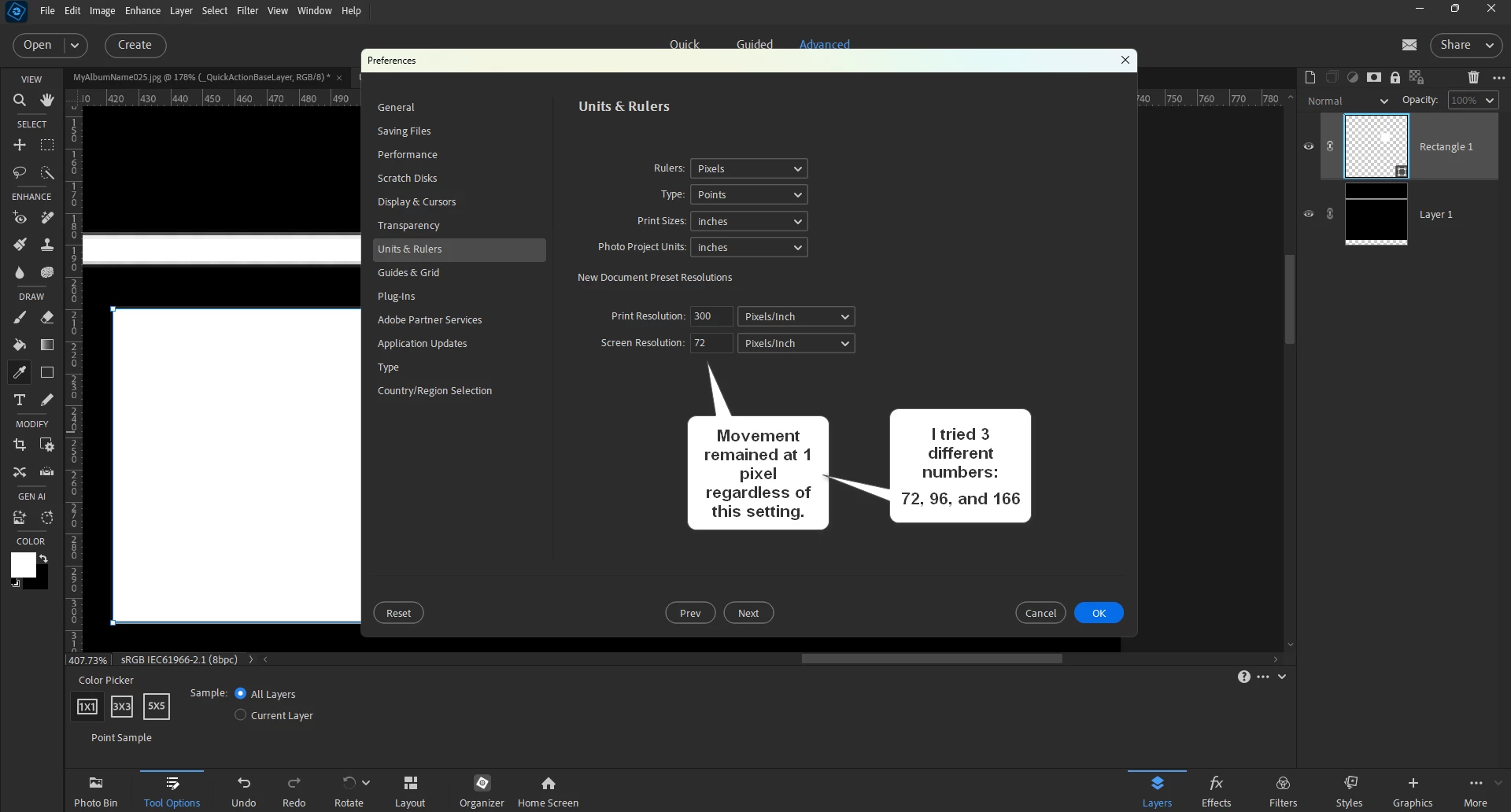Open Screen Resolution Pixels/Inch dropdown
Screen dimensions: 1511x812
click(x=796, y=343)
